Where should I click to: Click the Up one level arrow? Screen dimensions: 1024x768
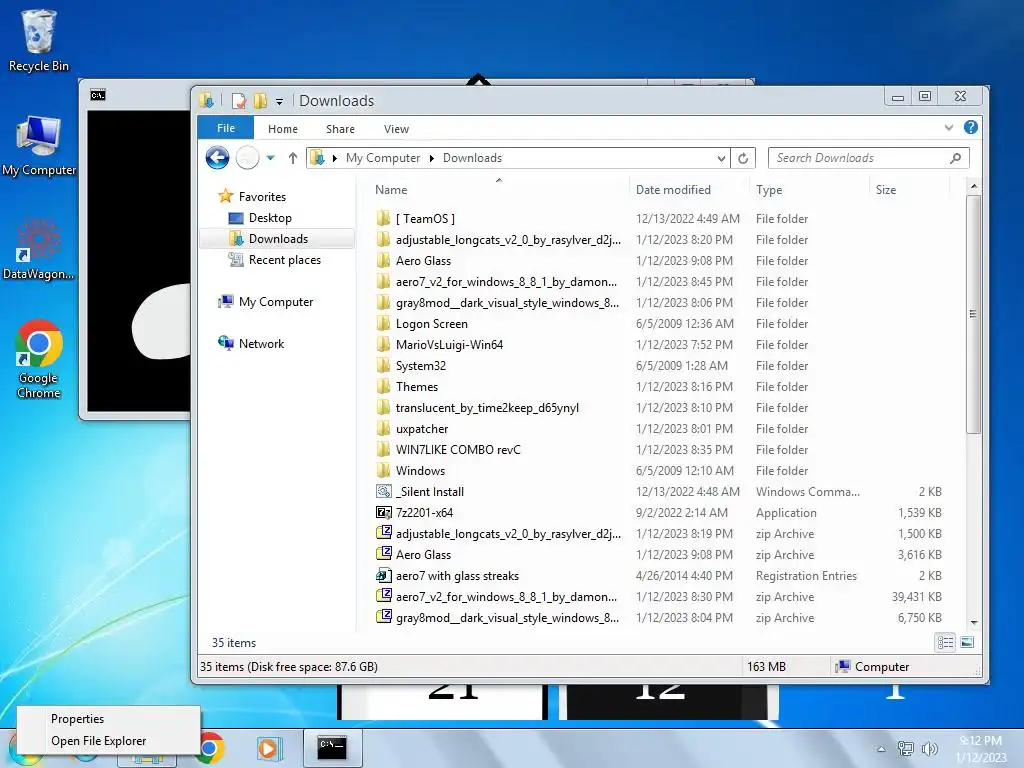tap(293, 158)
